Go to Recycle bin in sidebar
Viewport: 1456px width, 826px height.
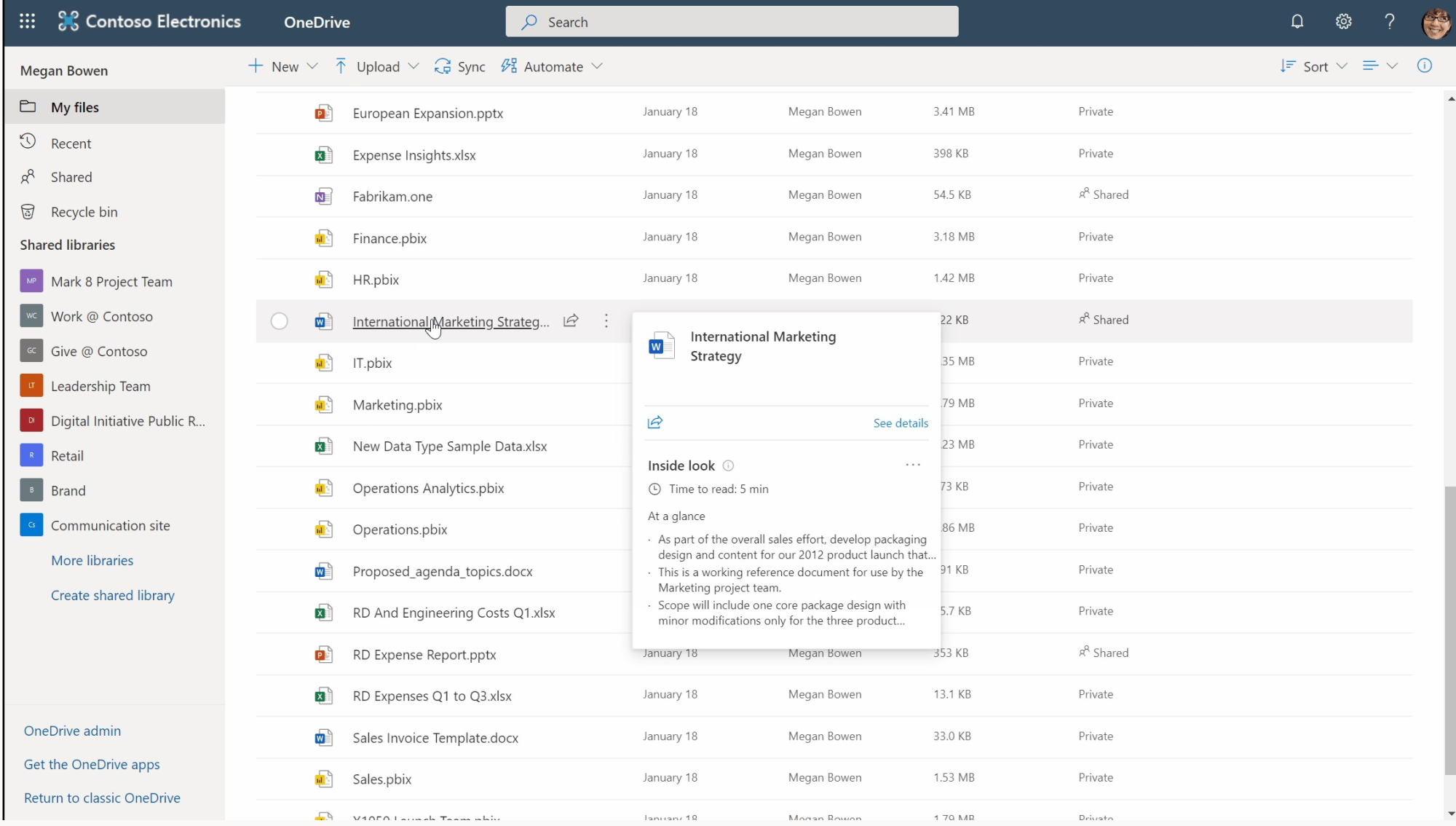pyautogui.click(x=84, y=212)
